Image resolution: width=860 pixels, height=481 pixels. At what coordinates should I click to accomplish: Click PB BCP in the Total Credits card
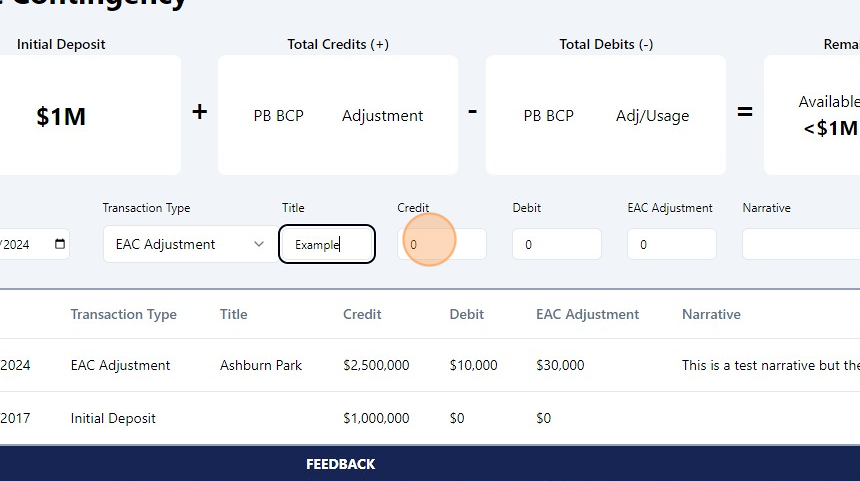pos(278,116)
